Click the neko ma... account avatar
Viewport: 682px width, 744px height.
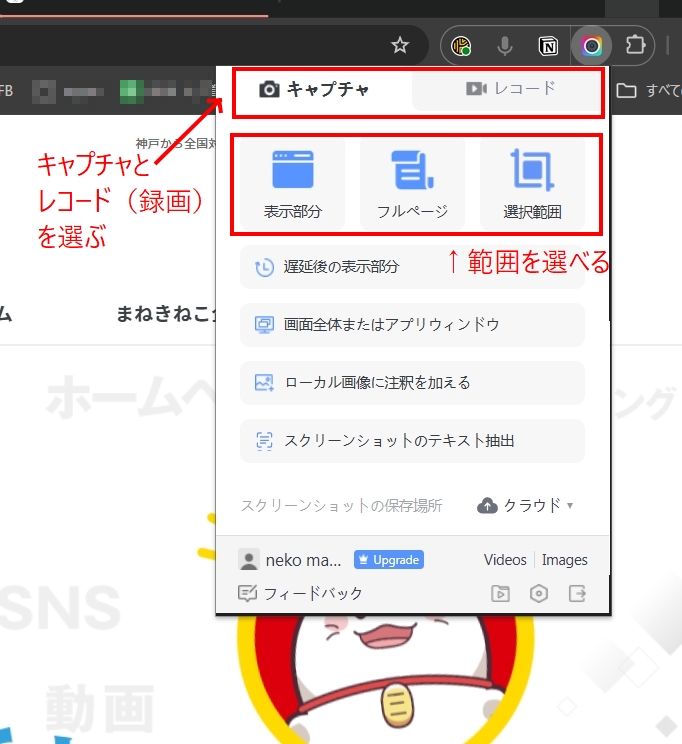pos(248,560)
